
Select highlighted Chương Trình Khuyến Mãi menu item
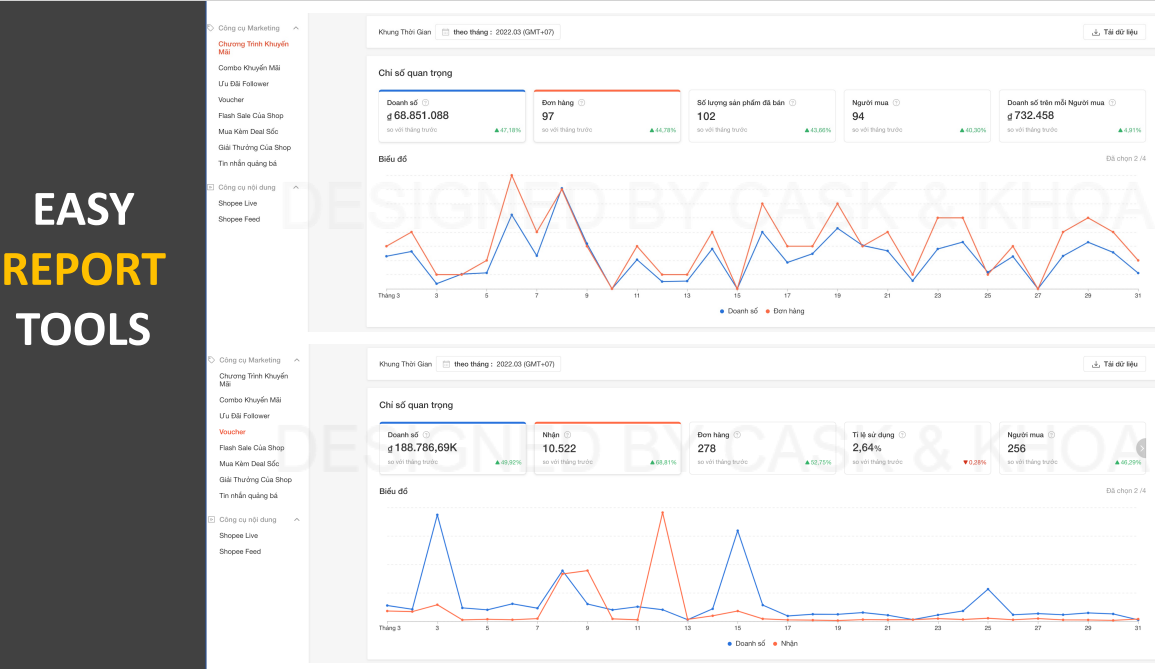(253, 47)
